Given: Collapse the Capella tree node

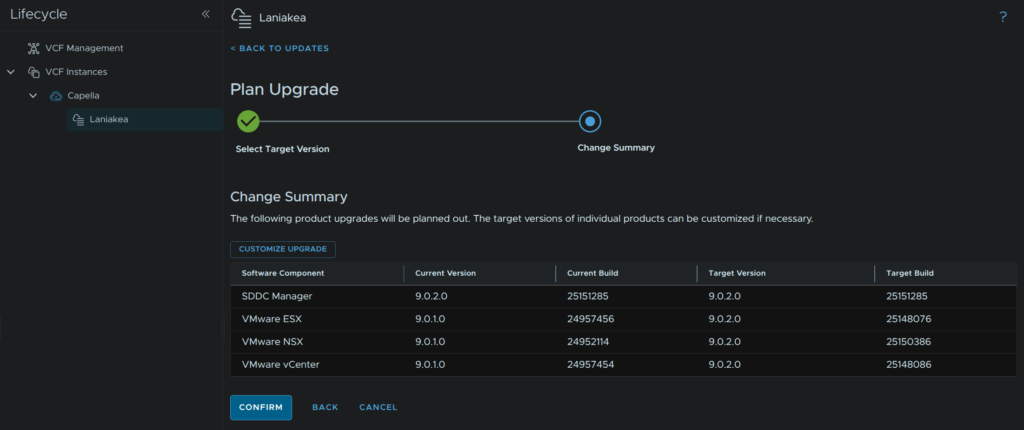Looking at the screenshot, I should [x=33, y=96].
